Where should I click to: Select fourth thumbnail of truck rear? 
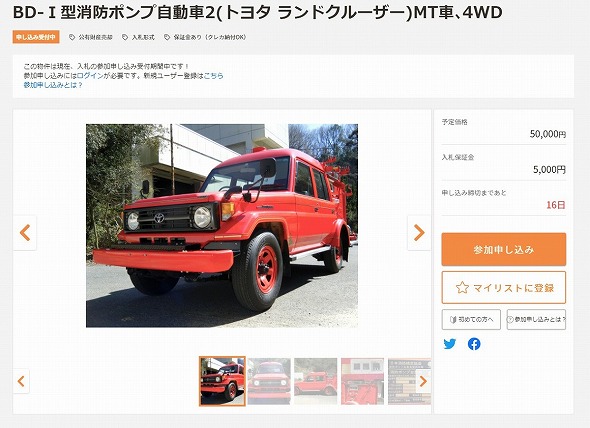pyautogui.click(x=362, y=381)
